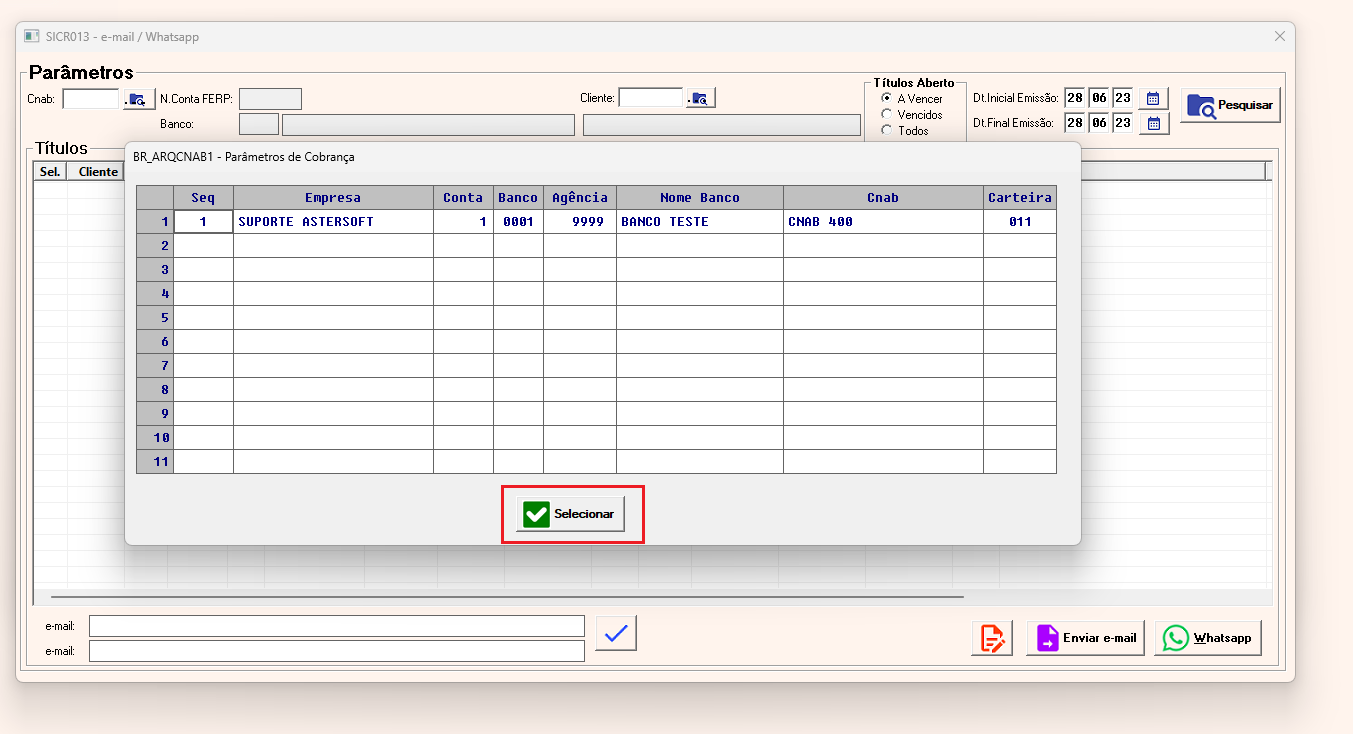The image size is (1353, 734).
Task: Click the Dt.Inicial Emissão month field
Action: coord(1099,98)
